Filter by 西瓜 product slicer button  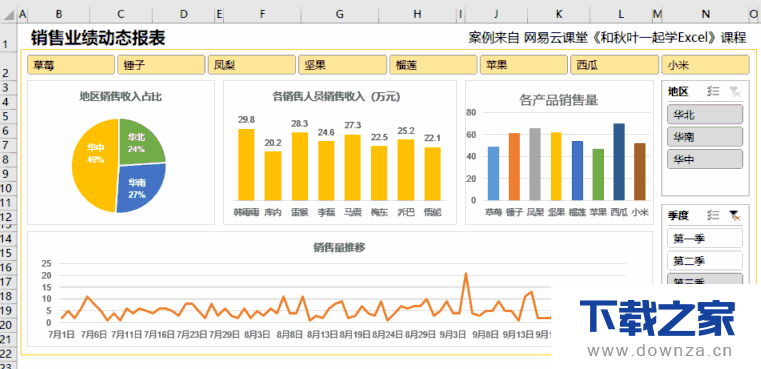point(614,65)
